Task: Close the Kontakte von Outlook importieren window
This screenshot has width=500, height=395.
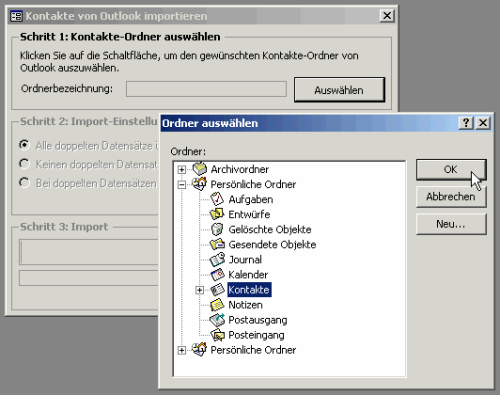Action: click(x=387, y=16)
